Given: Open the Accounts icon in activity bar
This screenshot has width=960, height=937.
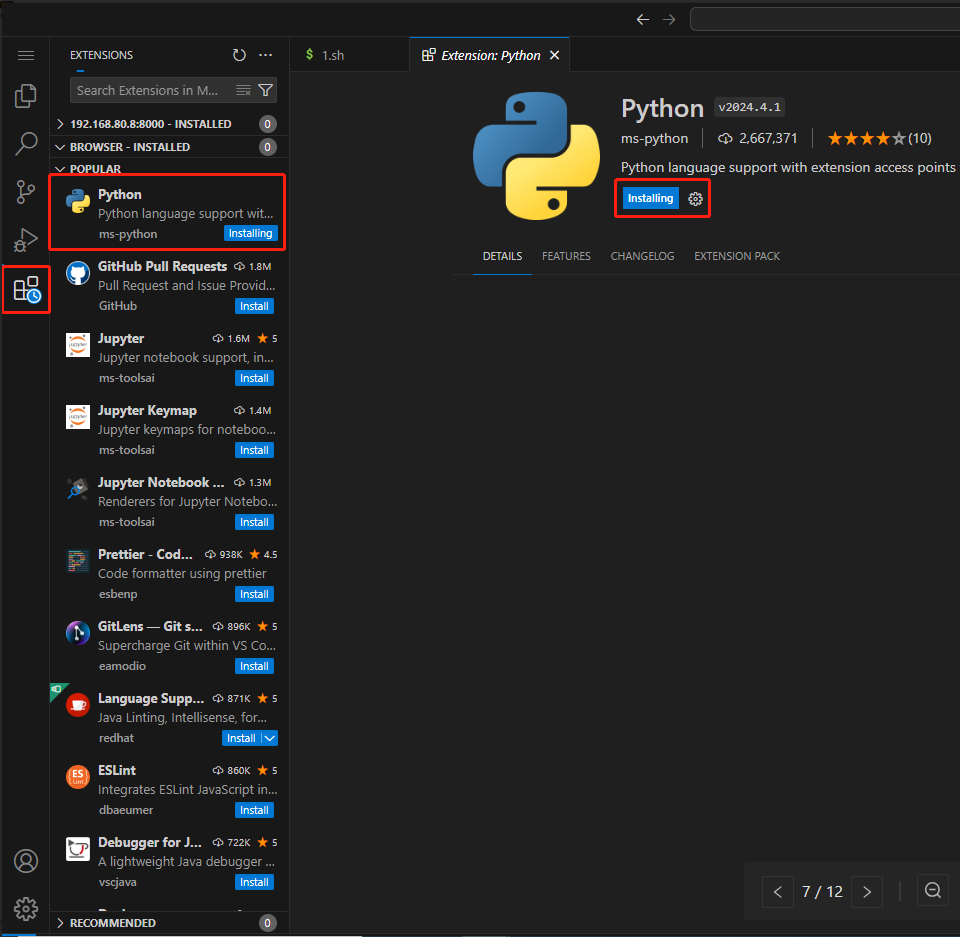Looking at the screenshot, I should click(x=26, y=860).
